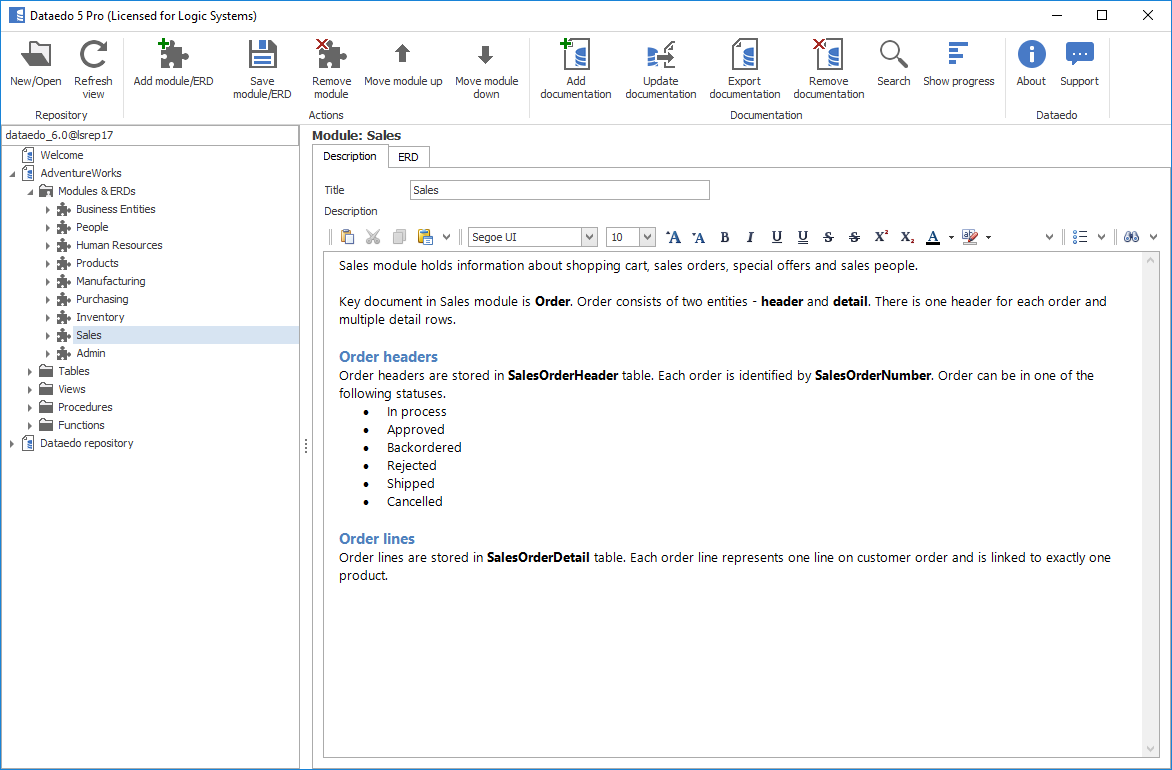Viewport: 1172px width, 770px height.
Task: Click Save module/ERD floppy disk icon
Action: click(262, 56)
